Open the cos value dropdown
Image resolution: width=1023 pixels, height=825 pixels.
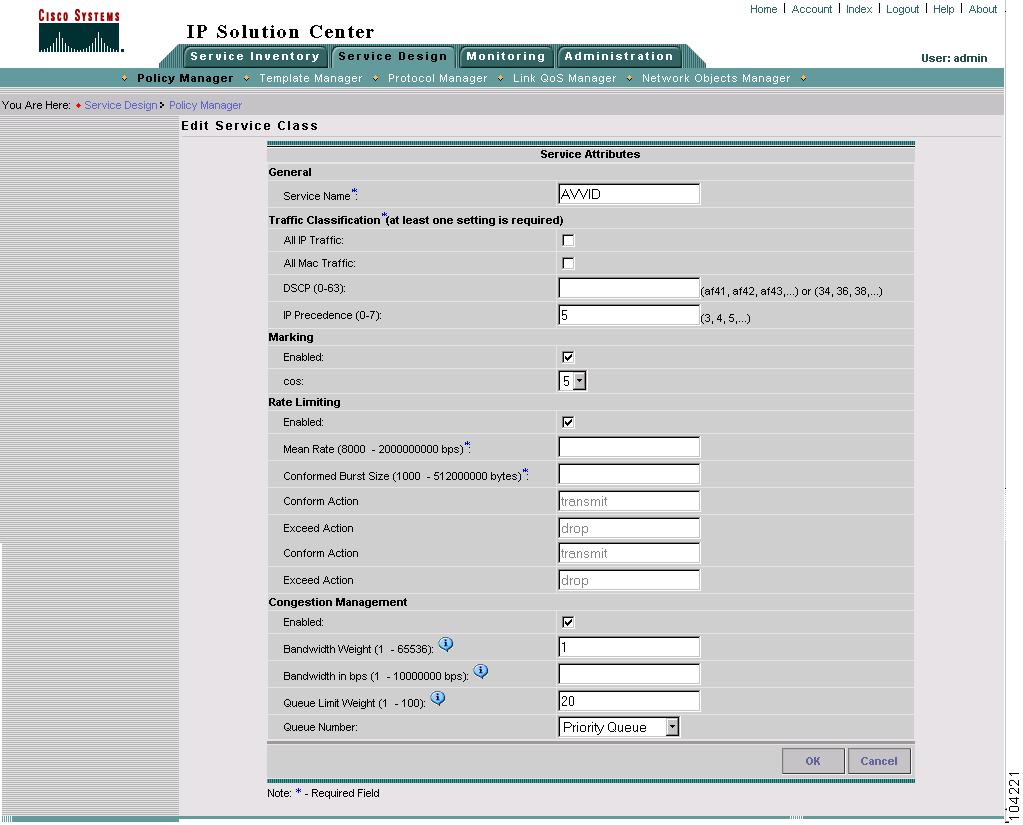(573, 381)
